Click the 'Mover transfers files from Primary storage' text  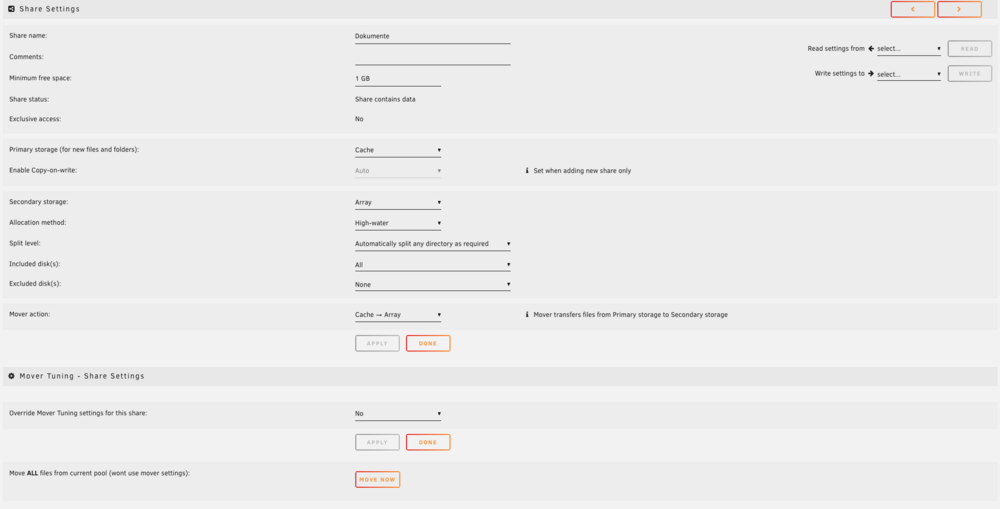tap(631, 315)
